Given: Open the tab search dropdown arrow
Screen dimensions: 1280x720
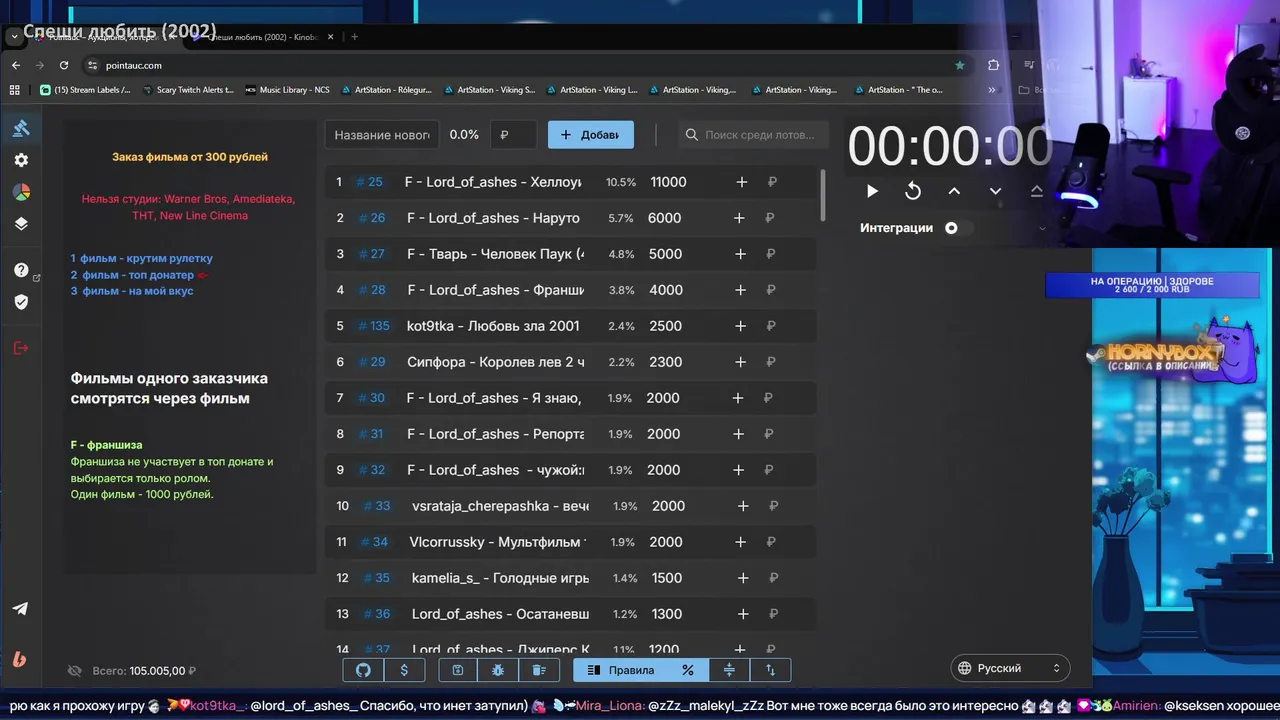Looking at the screenshot, I should (x=14, y=37).
